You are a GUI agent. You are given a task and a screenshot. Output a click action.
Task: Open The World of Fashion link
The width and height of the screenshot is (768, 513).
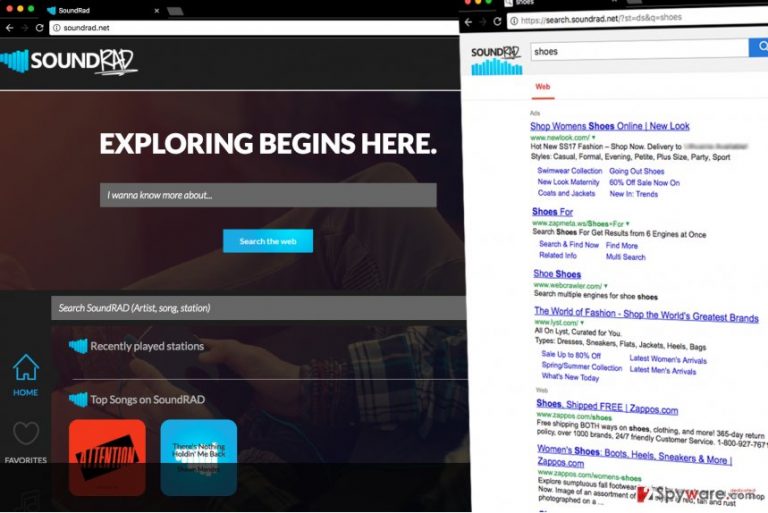point(646,315)
